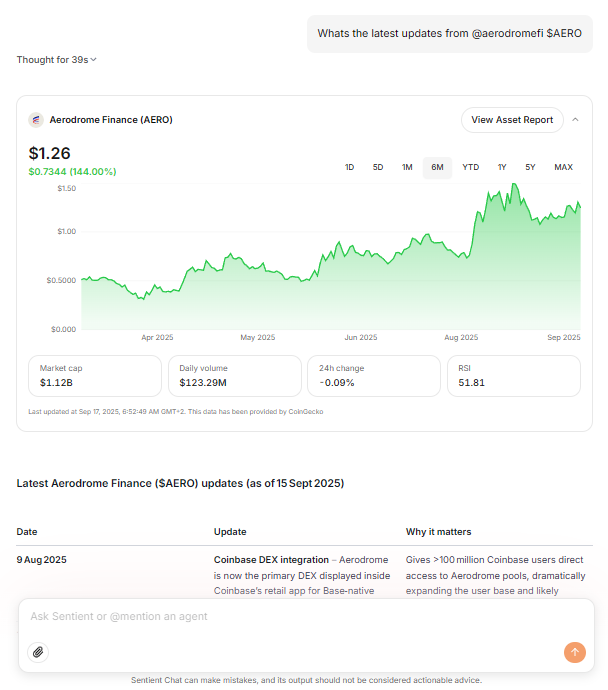Click the 'Last updated at Sep 17, 2025' note
The height and width of the screenshot is (690, 608).
point(176,412)
